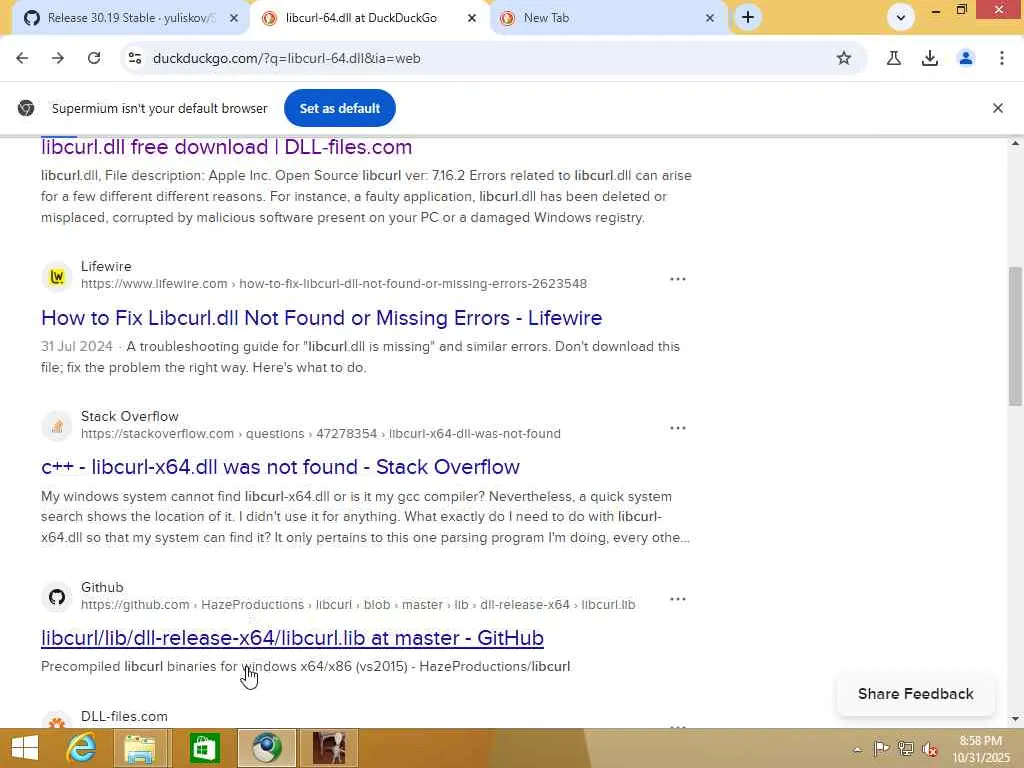Open more options for Github result
Image resolution: width=1024 pixels, height=768 pixels.
click(678, 600)
